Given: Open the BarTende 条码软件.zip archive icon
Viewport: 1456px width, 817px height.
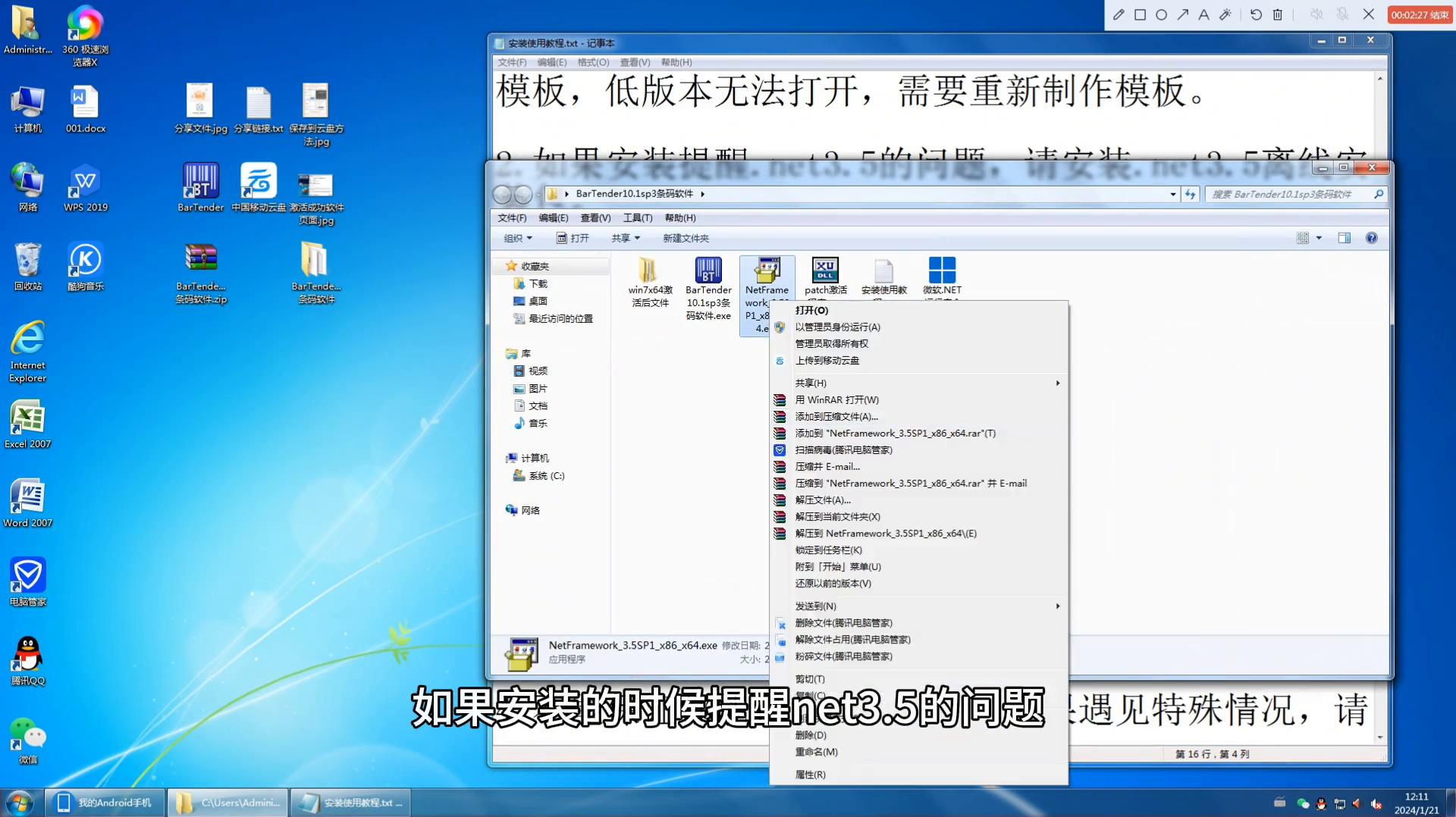Looking at the screenshot, I should (201, 274).
